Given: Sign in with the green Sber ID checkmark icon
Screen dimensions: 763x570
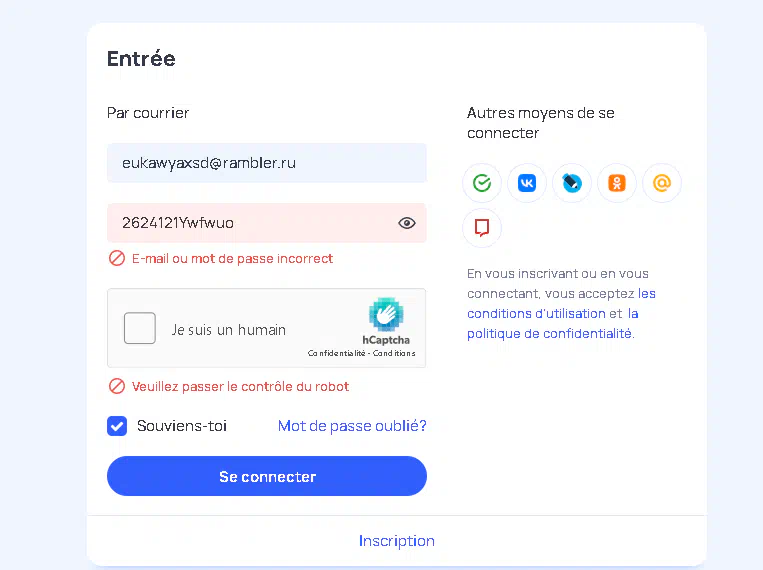Looking at the screenshot, I should point(482,183).
